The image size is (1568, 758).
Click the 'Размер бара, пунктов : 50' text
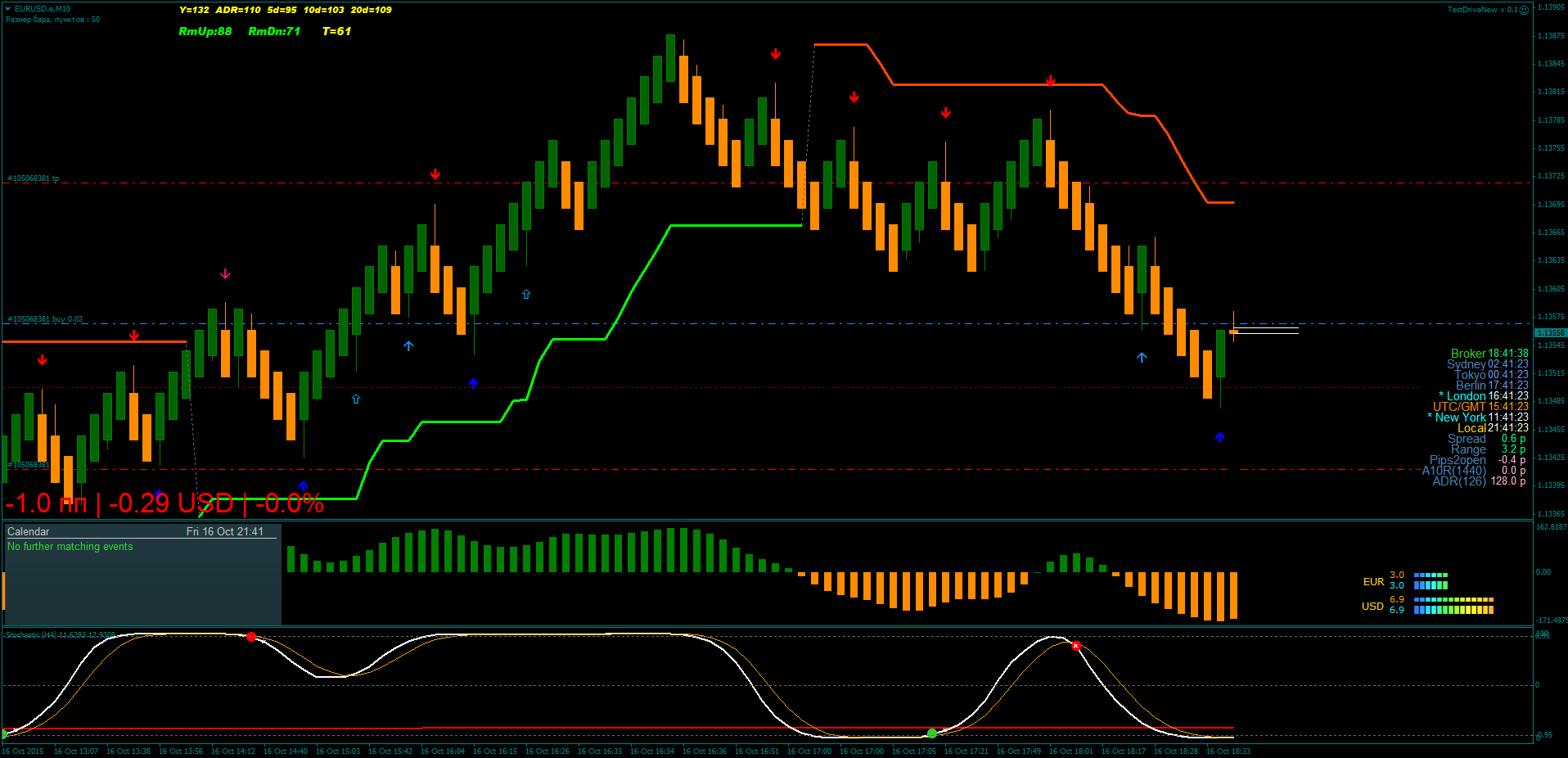click(53, 20)
